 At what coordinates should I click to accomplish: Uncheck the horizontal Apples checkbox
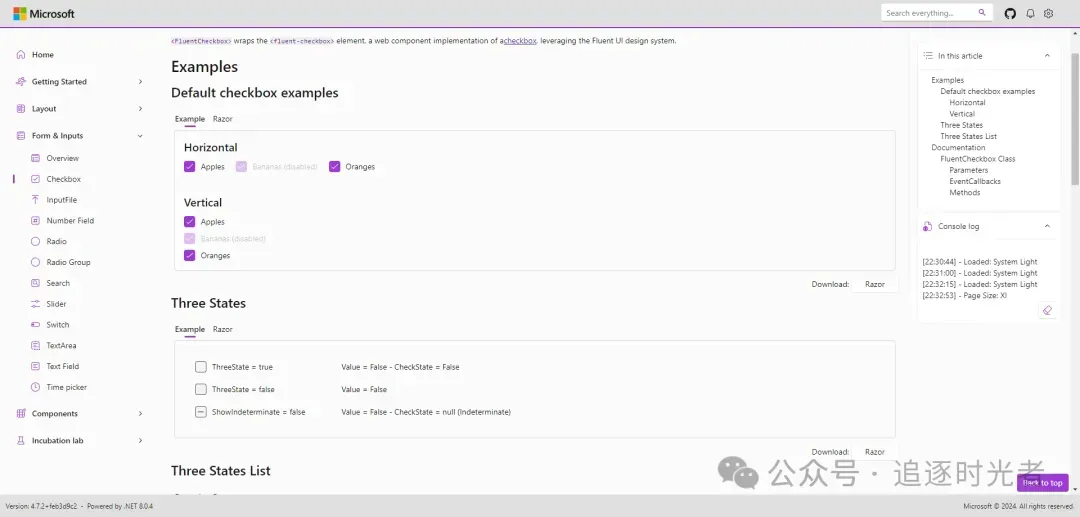click(x=189, y=167)
